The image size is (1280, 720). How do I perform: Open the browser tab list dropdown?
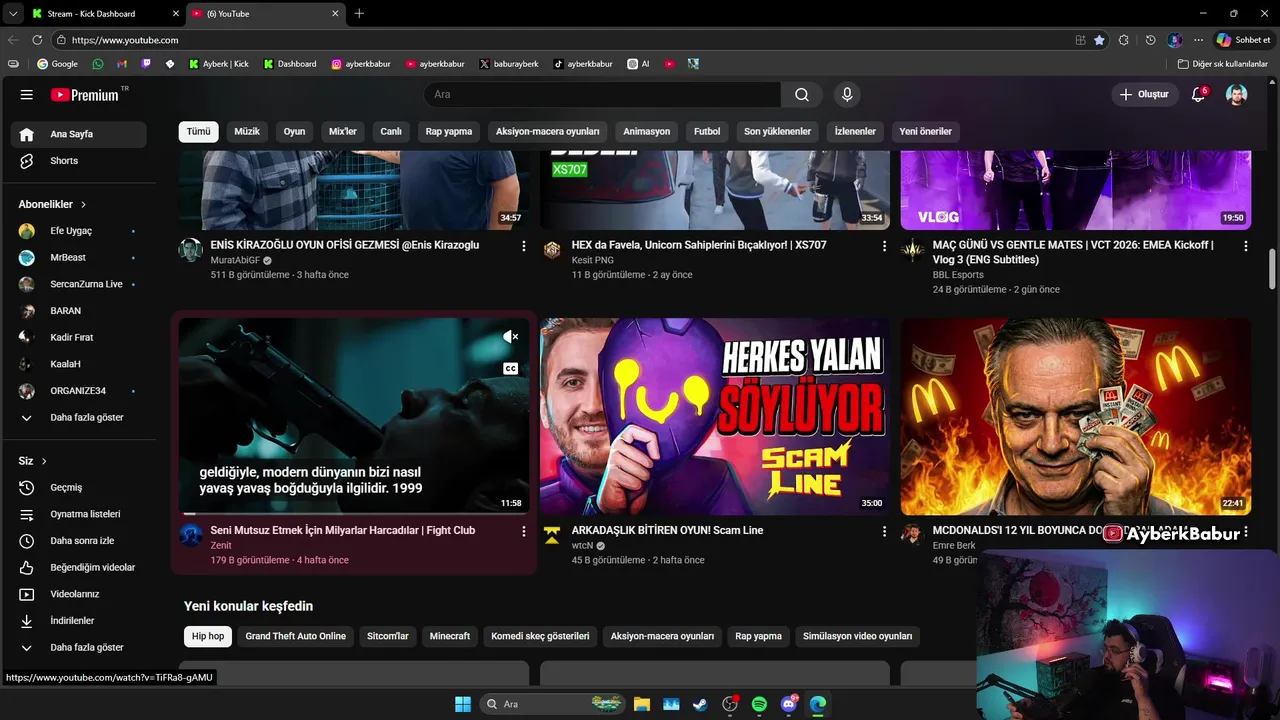pos(12,13)
